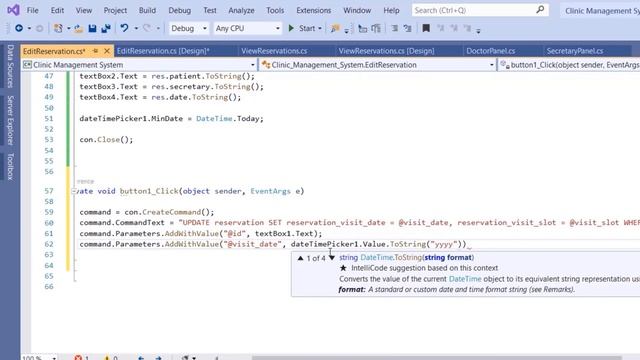Open the button1_Click member dropdown

pos(569,65)
